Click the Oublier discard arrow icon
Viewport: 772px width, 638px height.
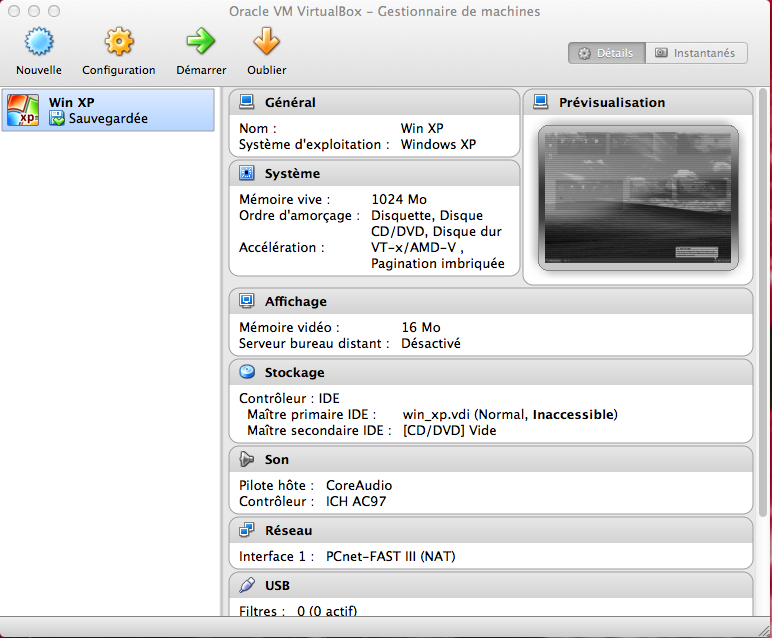(266, 41)
